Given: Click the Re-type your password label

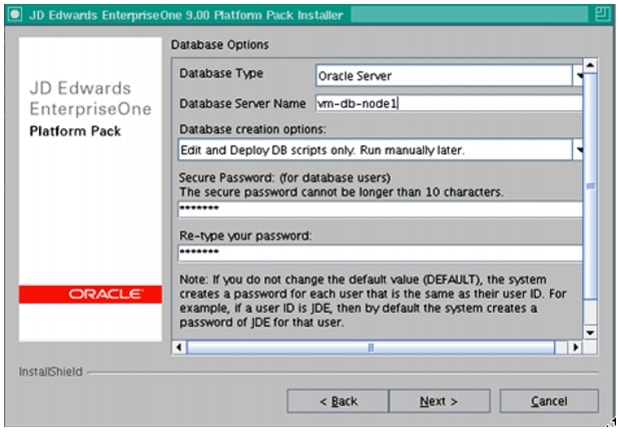Looking at the screenshot, I should tap(245, 236).
